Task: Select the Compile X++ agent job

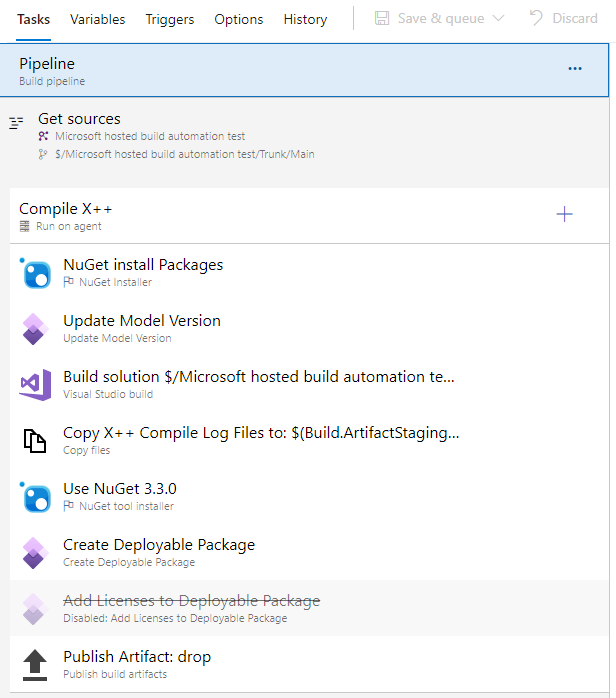Action: (309, 216)
